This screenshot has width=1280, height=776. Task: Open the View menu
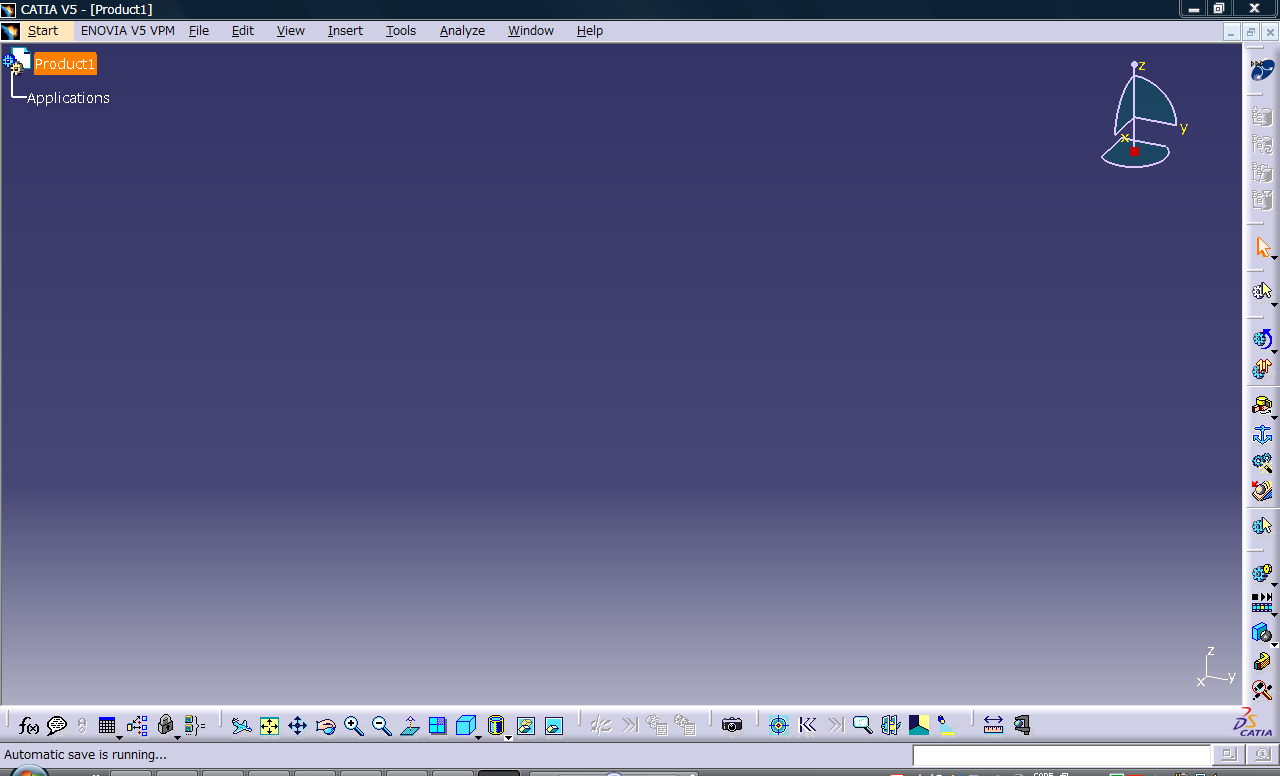(291, 31)
